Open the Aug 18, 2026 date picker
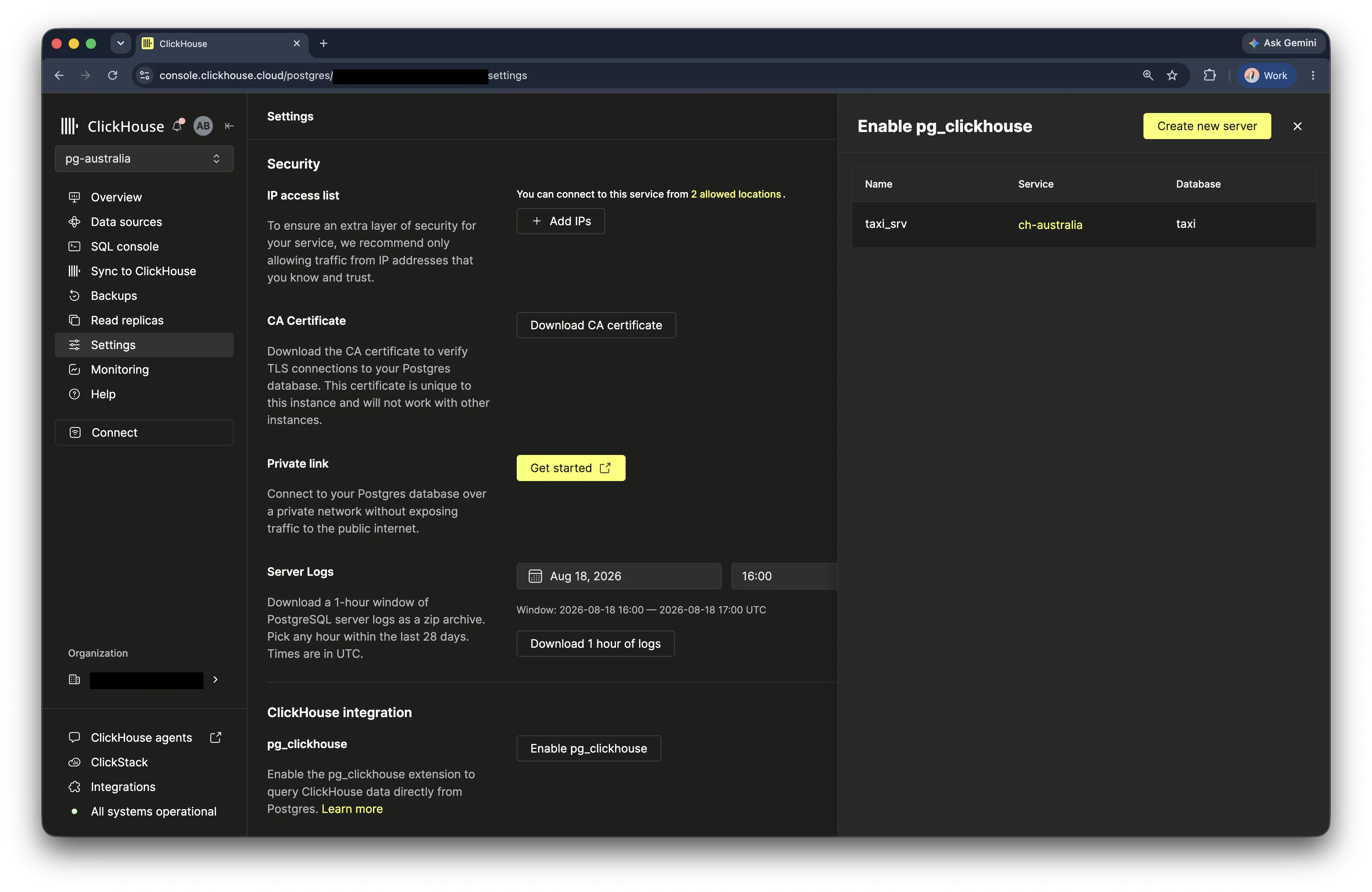1372x892 pixels. tap(619, 576)
